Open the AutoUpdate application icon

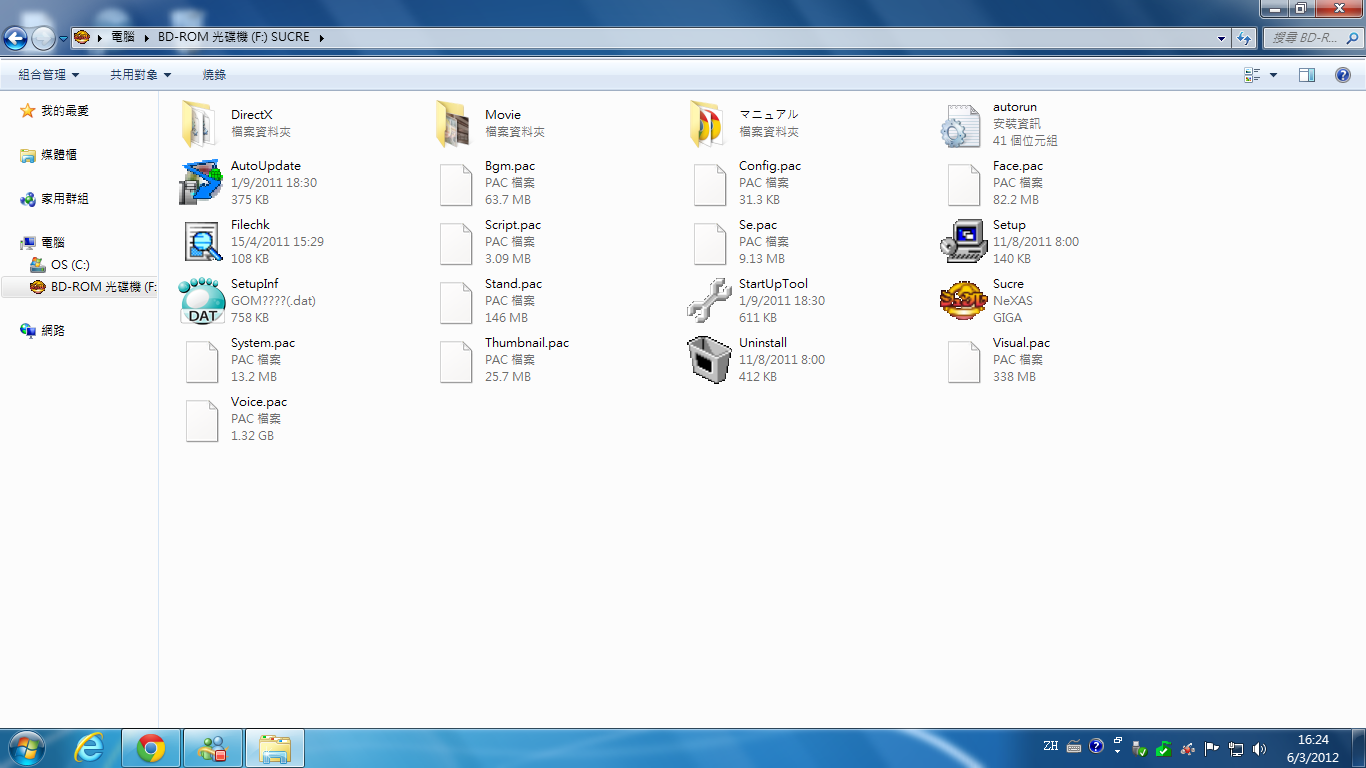(x=201, y=183)
